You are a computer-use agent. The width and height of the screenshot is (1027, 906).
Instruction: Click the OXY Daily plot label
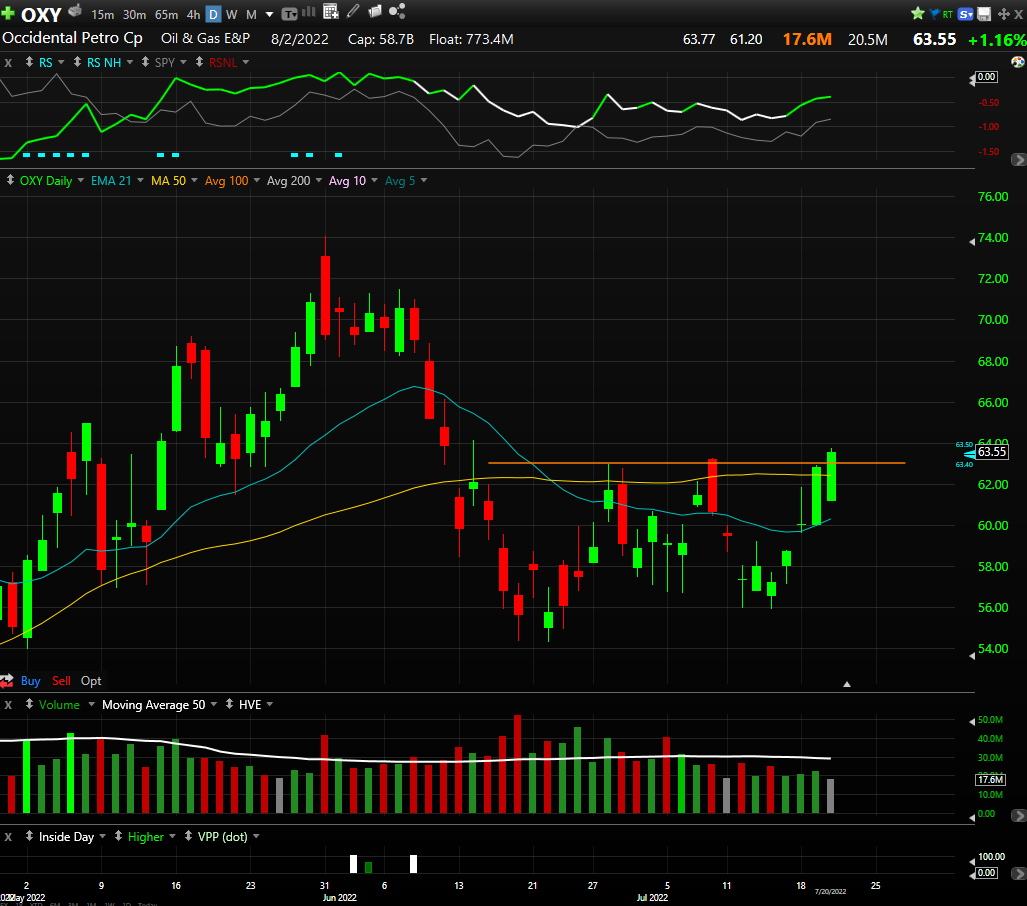coord(46,181)
